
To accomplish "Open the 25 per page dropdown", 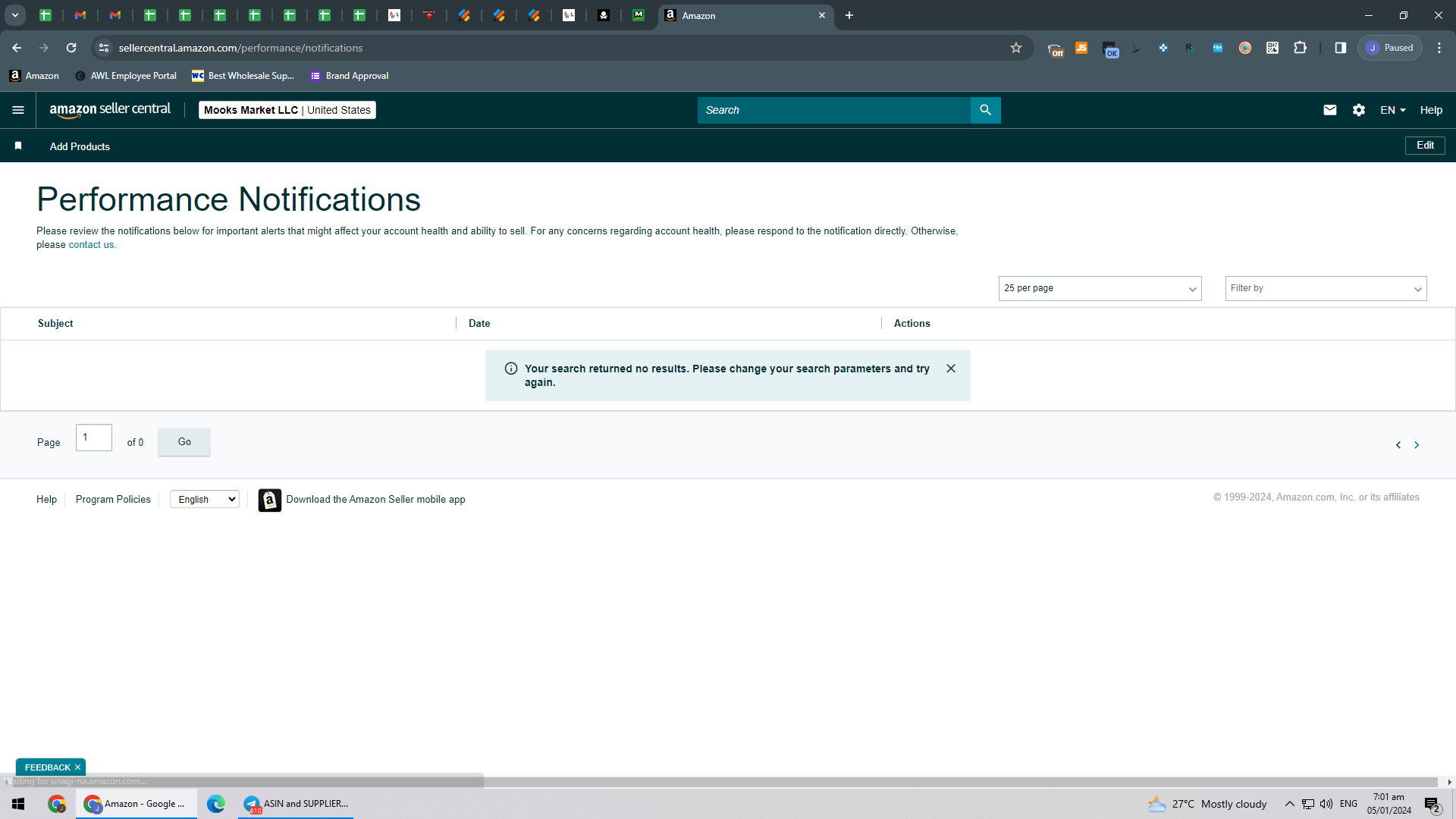I will (x=1100, y=288).
